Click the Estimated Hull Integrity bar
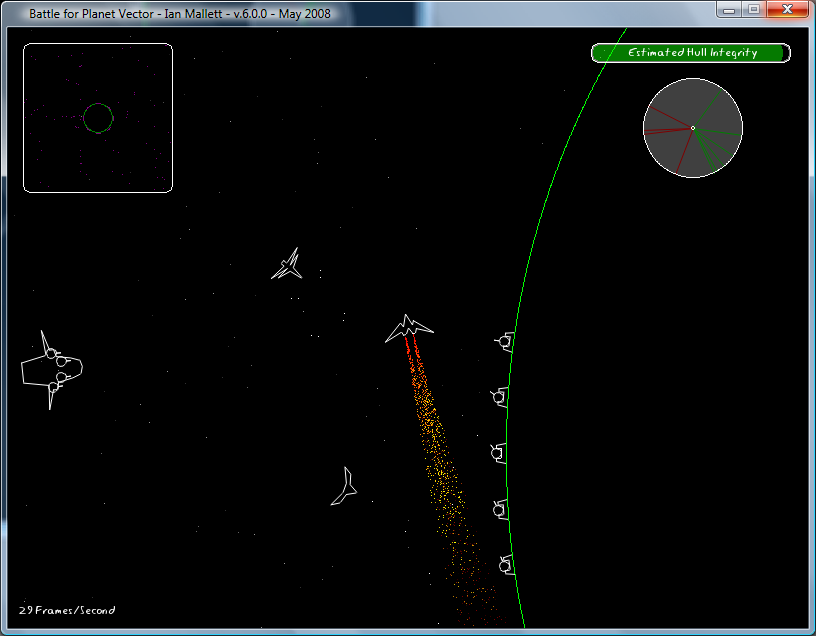Image resolution: width=816 pixels, height=636 pixels. (x=691, y=53)
